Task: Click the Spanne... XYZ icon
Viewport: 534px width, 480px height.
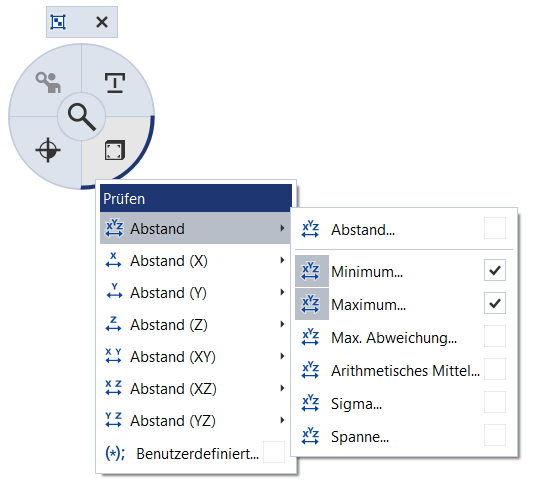Action: (x=310, y=436)
